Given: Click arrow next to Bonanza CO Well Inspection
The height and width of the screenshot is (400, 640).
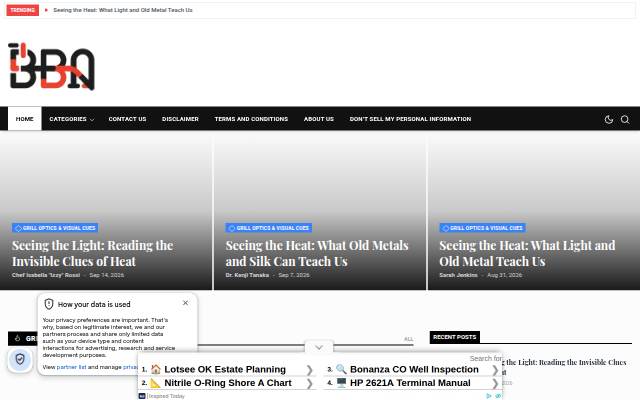Looking at the screenshot, I should (x=495, y=370).
